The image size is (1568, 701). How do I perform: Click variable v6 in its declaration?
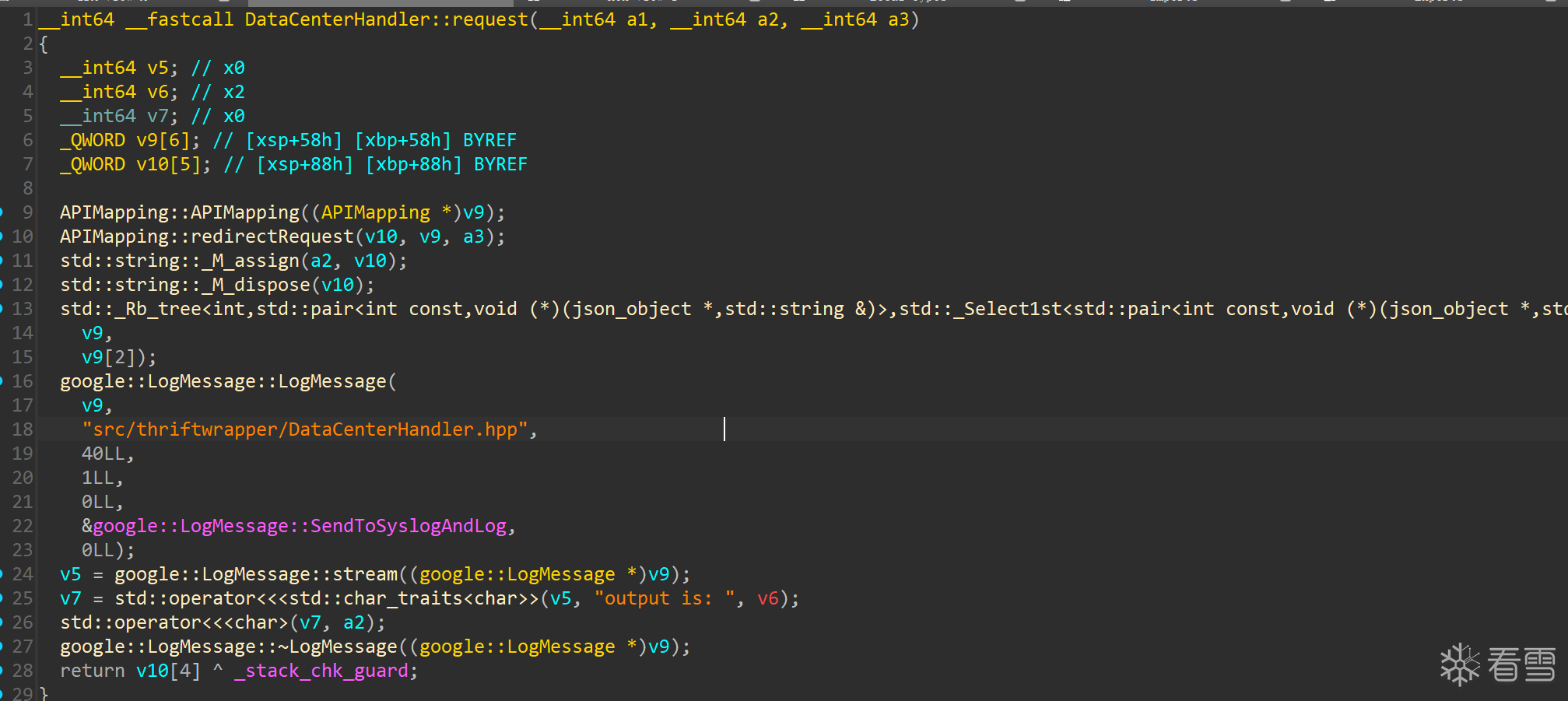click(x=158, y=92)
